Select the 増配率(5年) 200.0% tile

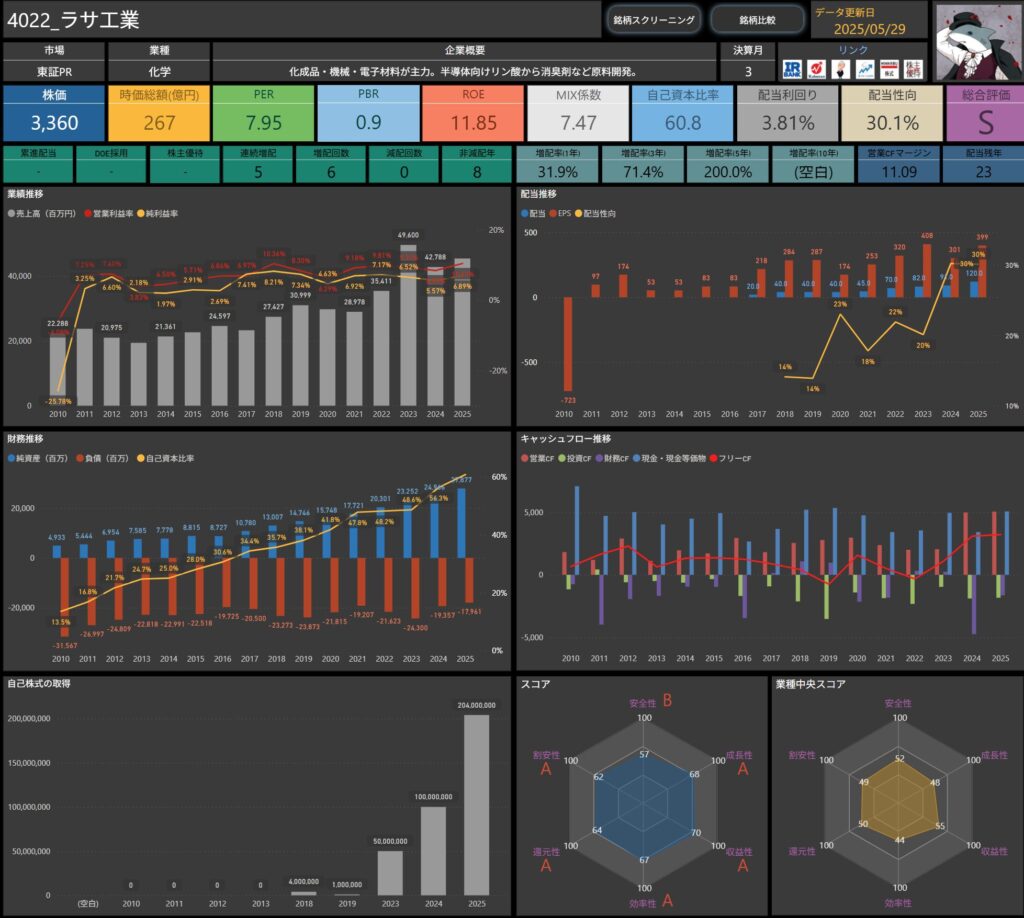[728, 165]
